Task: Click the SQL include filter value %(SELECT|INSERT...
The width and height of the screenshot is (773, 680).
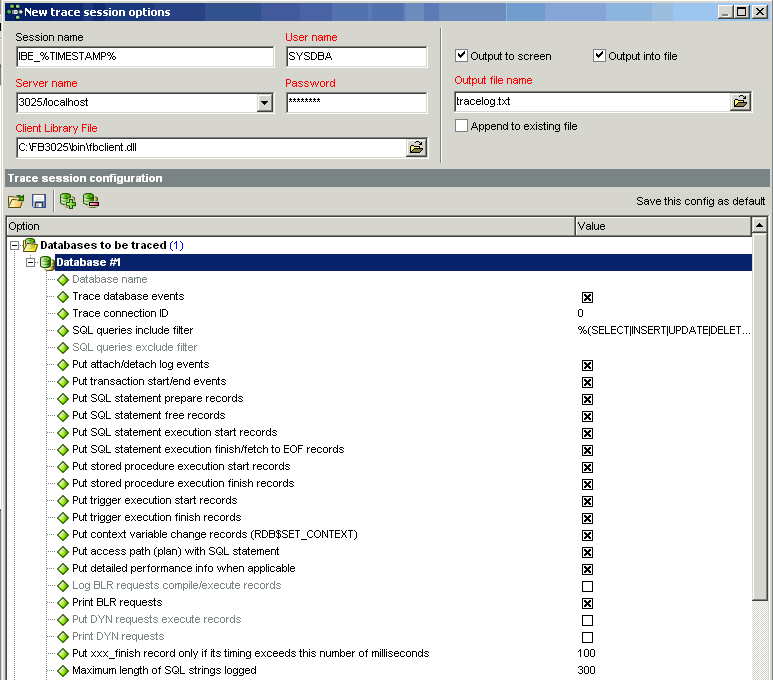Action: (664, 330)
